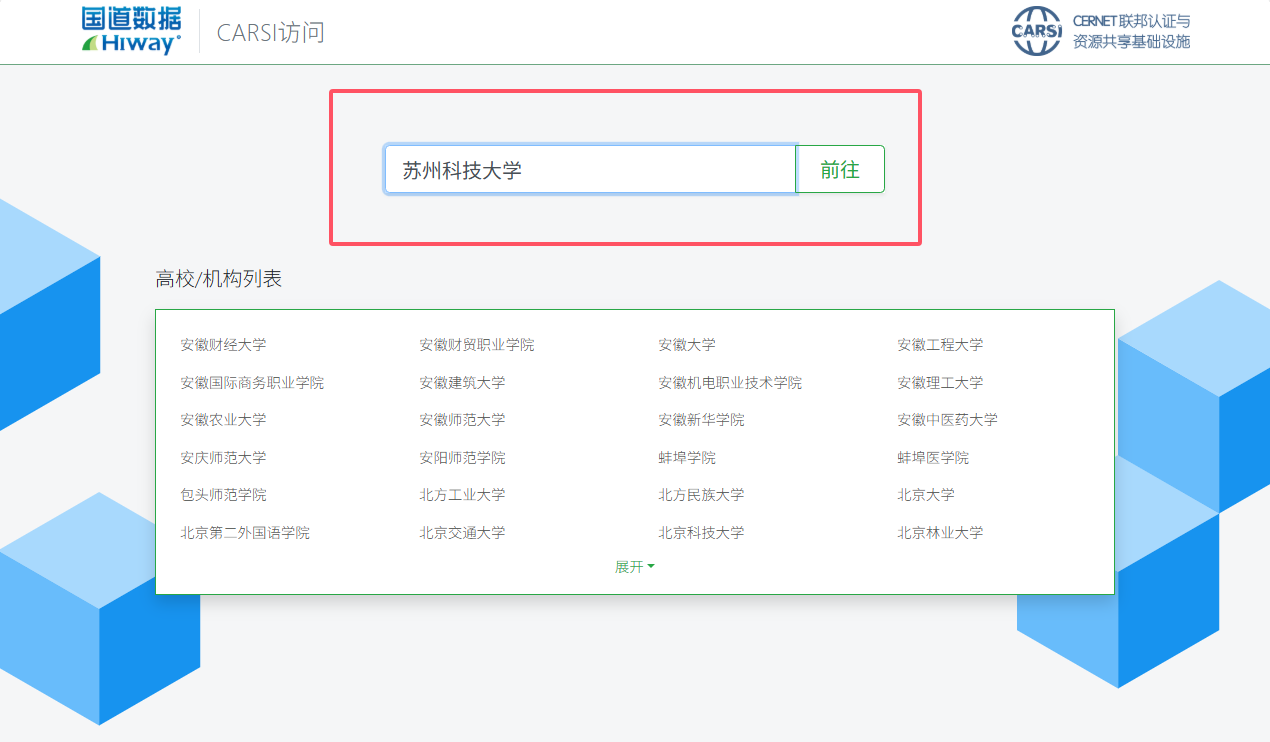Open 北京第二外国语学院 link
Screen dimensions: 1270x742
coord(245,533)
